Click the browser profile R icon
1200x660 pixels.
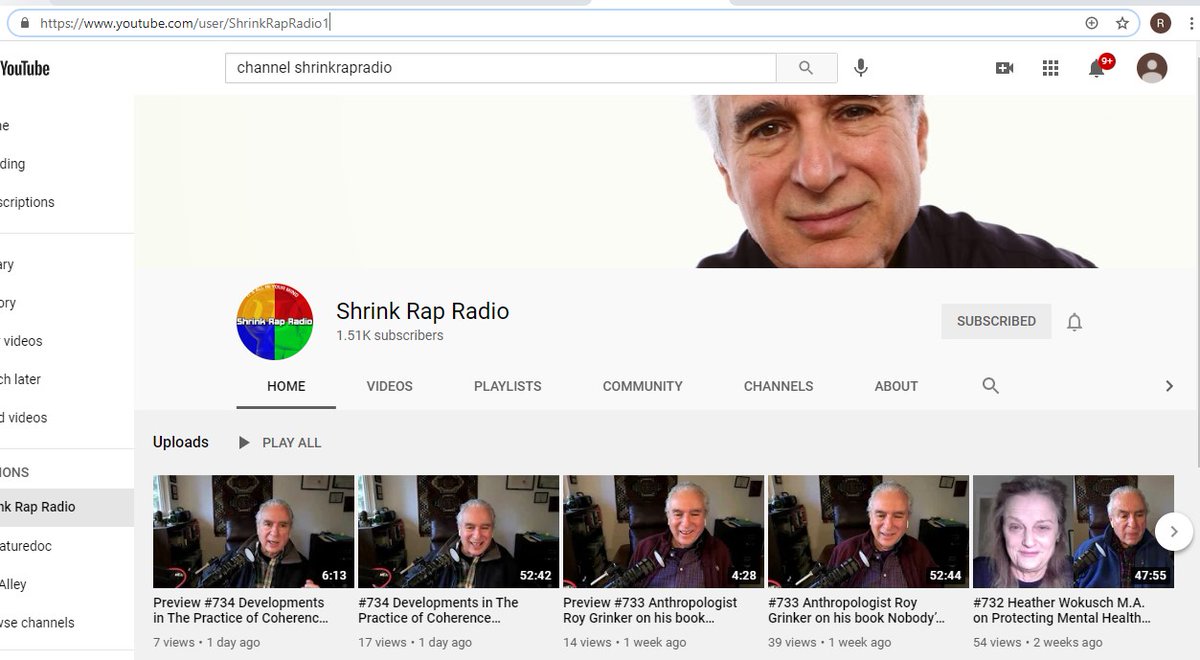[x=1161, y=23]
